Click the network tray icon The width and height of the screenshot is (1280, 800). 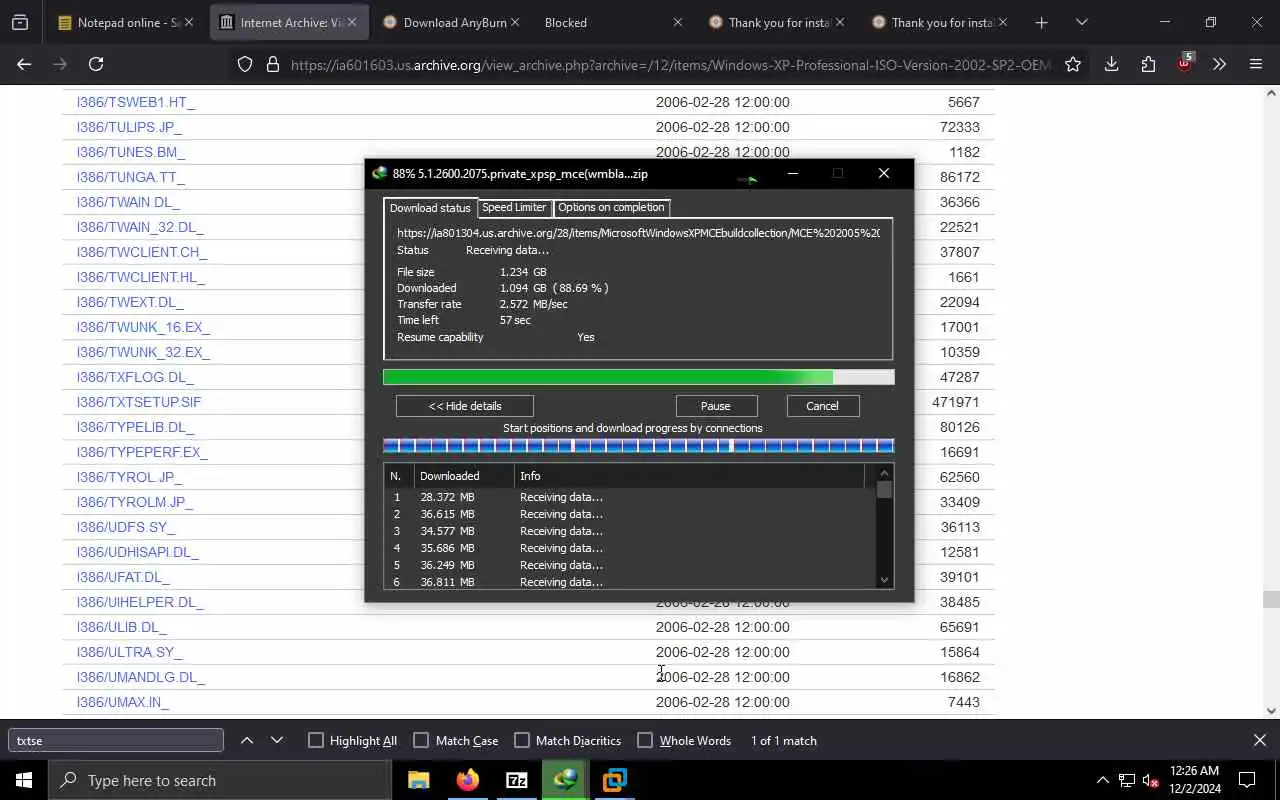click(1127, 780)
